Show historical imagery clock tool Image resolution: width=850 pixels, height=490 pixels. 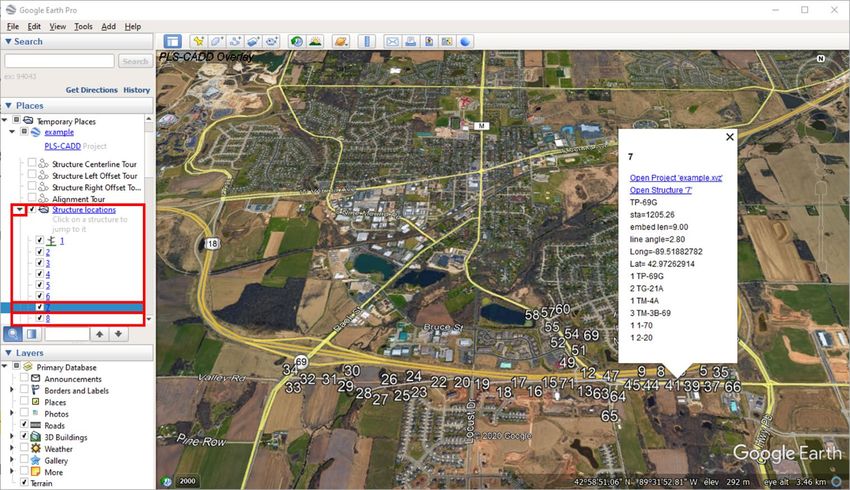(x=297, y=41)
